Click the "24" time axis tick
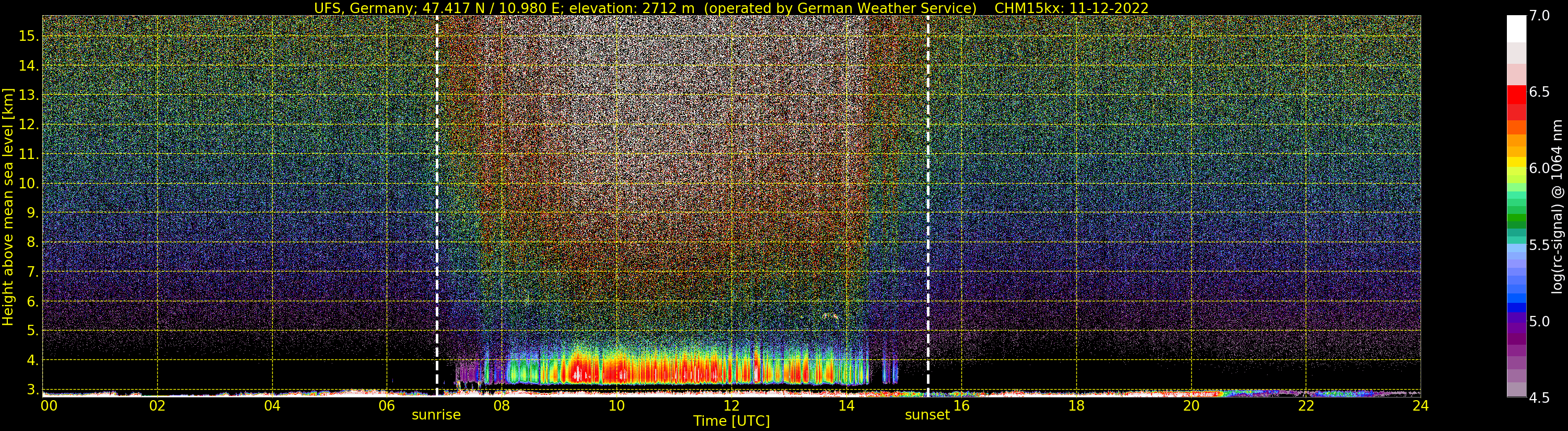Image resolution: width=1568 pixels, height=431 pixels. 1421,406
